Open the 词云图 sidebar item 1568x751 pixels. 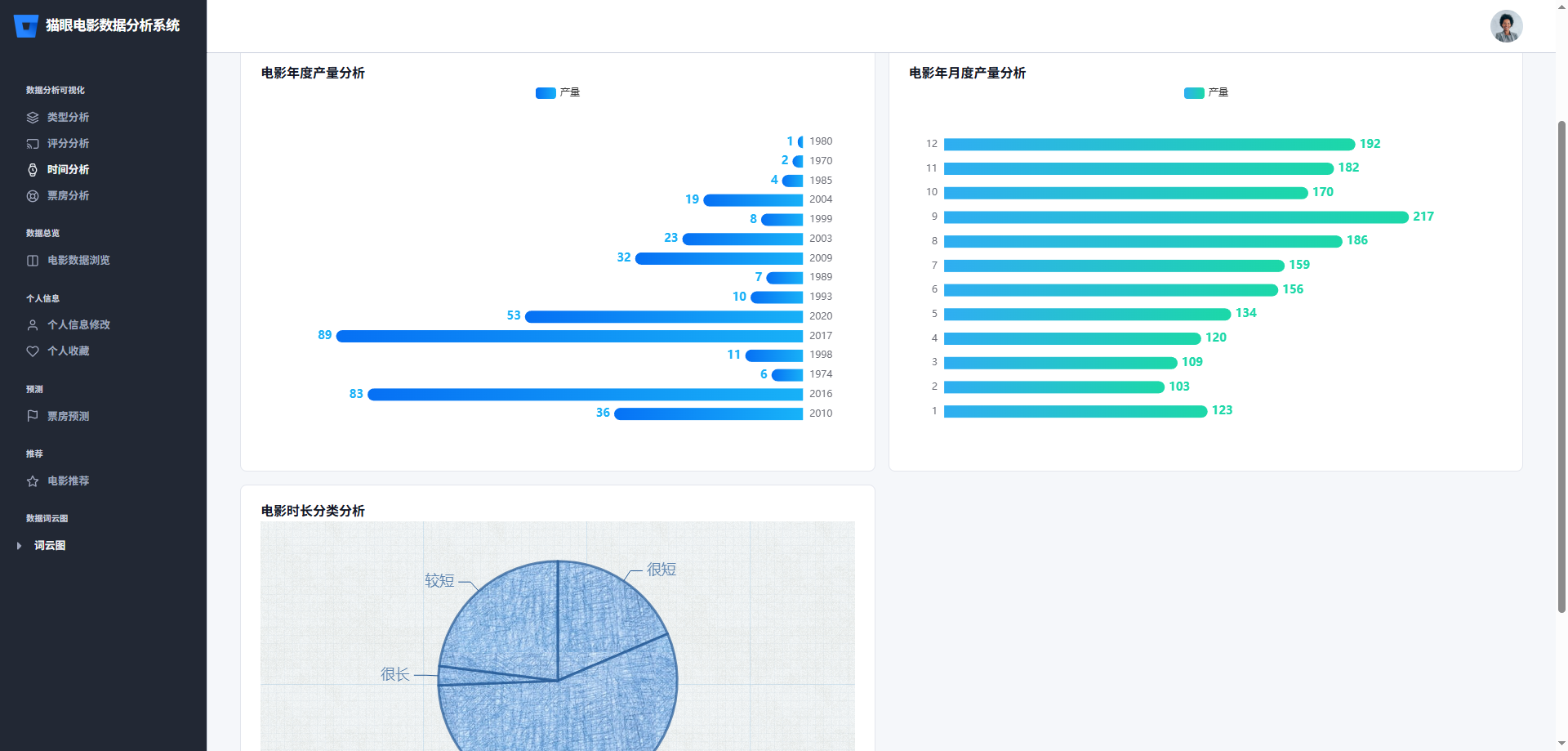click(x=50, y=546)
